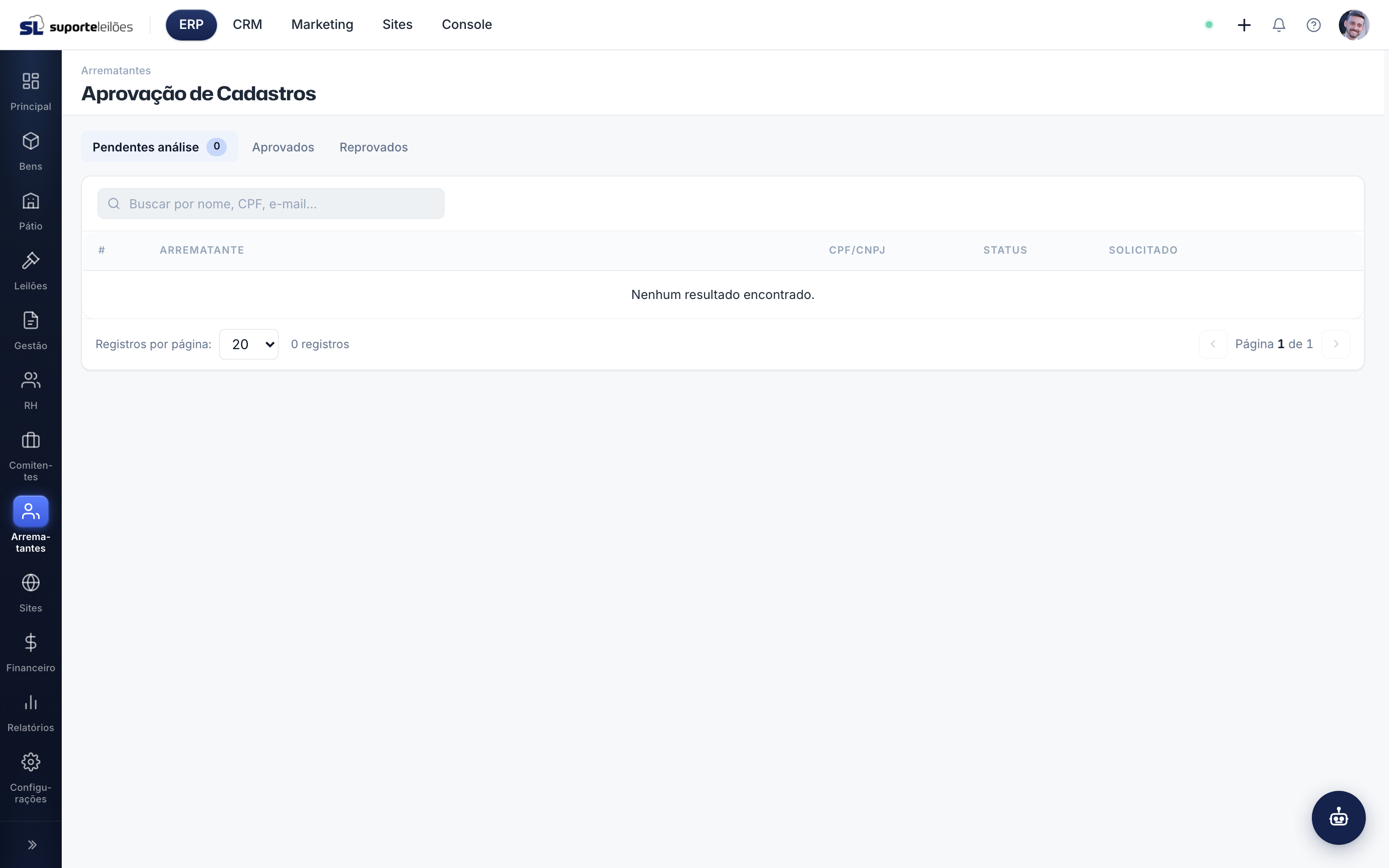
Task: Sort by SOLICITADO column header
Action: pos(1143,250)
